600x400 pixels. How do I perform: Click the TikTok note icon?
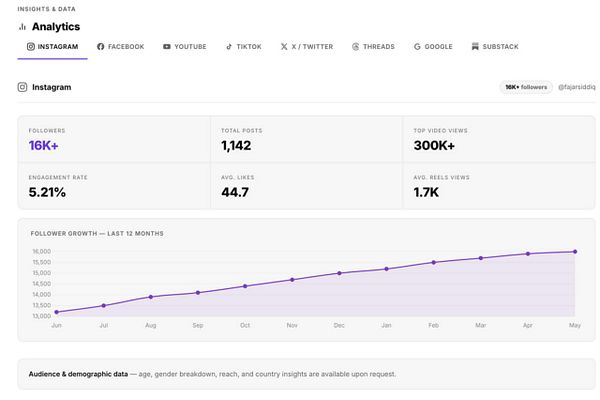coord(229,47)
